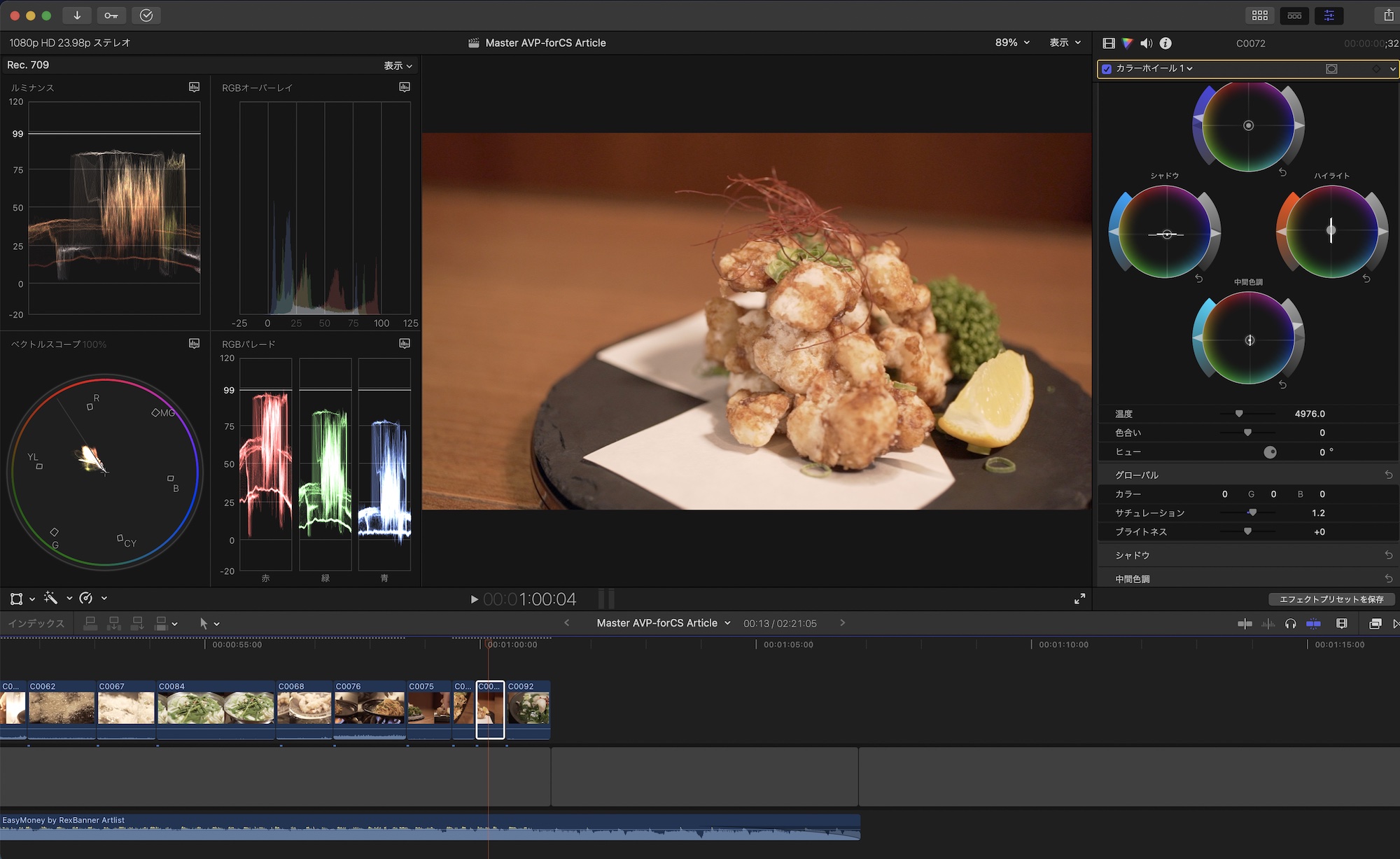Open the インデックス timeline index

tap(36, 624)
